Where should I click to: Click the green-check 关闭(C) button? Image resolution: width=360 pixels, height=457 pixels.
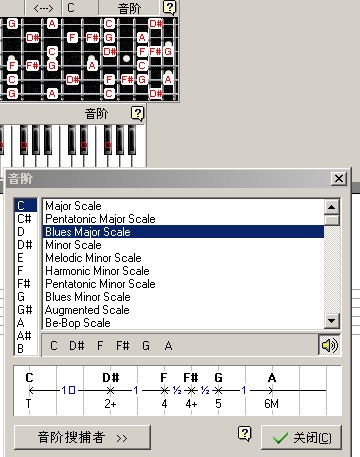coord(301,438)
